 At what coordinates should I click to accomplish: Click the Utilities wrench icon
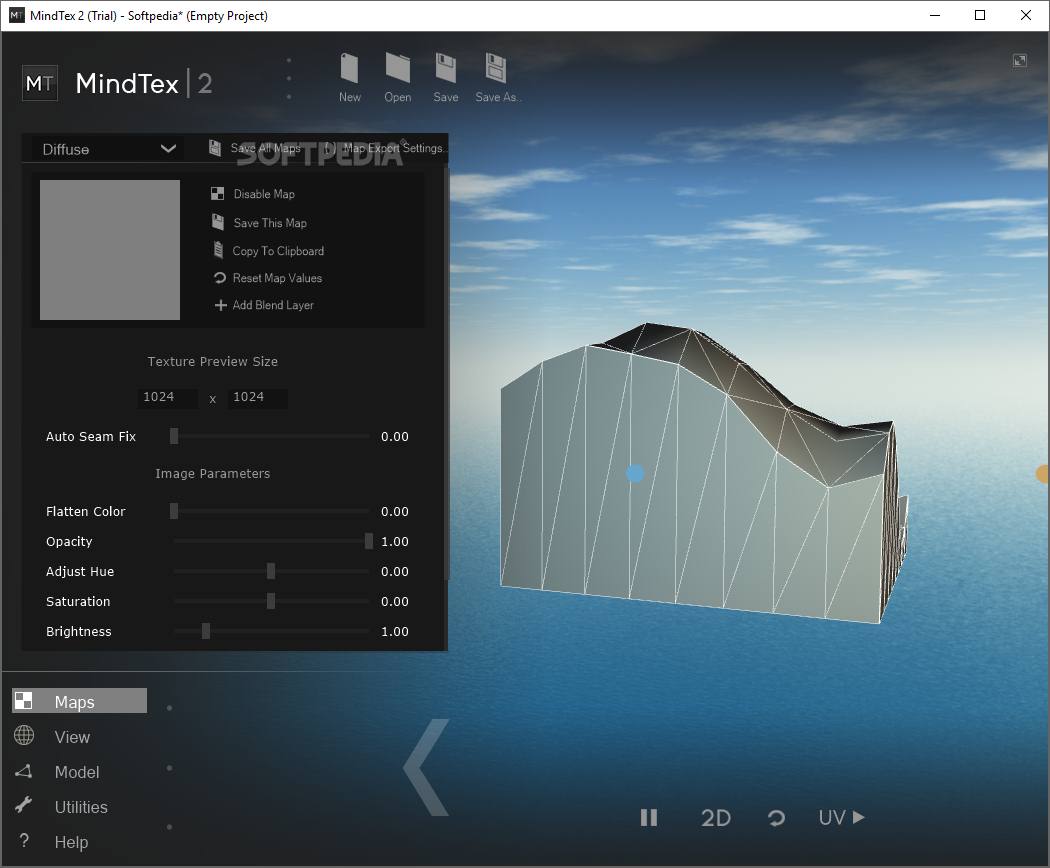click(23, 805)
